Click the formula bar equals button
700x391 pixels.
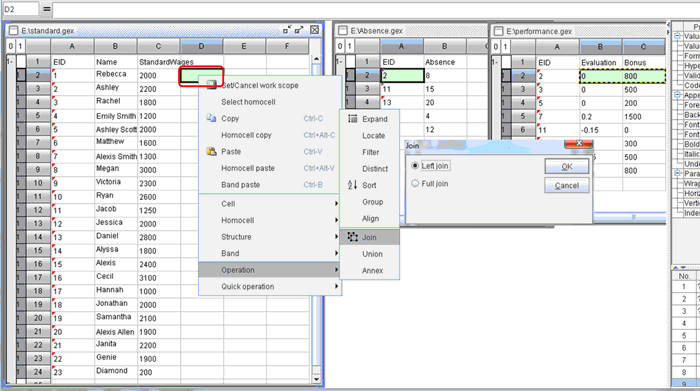(46, 8)
